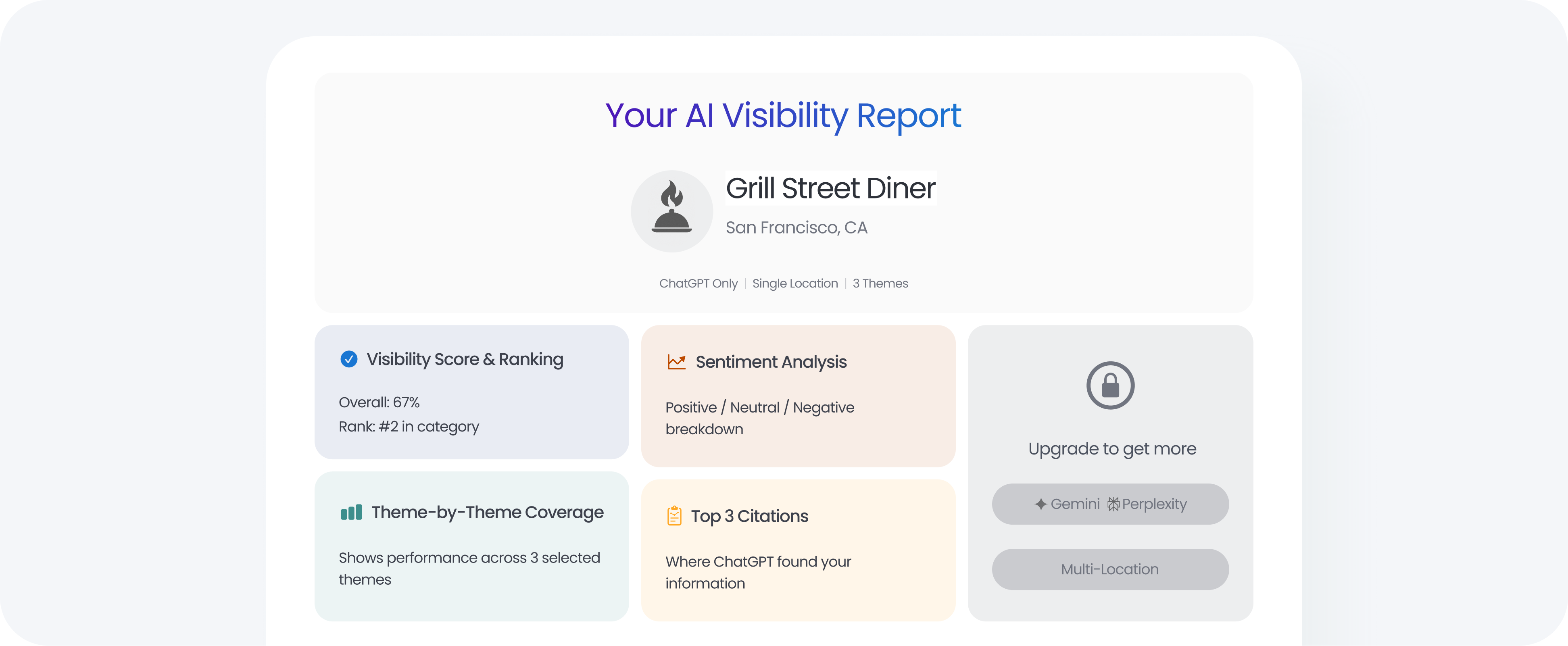The width and height of the screenshot is (1568, 646).
Task: Open the Sentiment Analysis card heading
Action: (771, 362)
